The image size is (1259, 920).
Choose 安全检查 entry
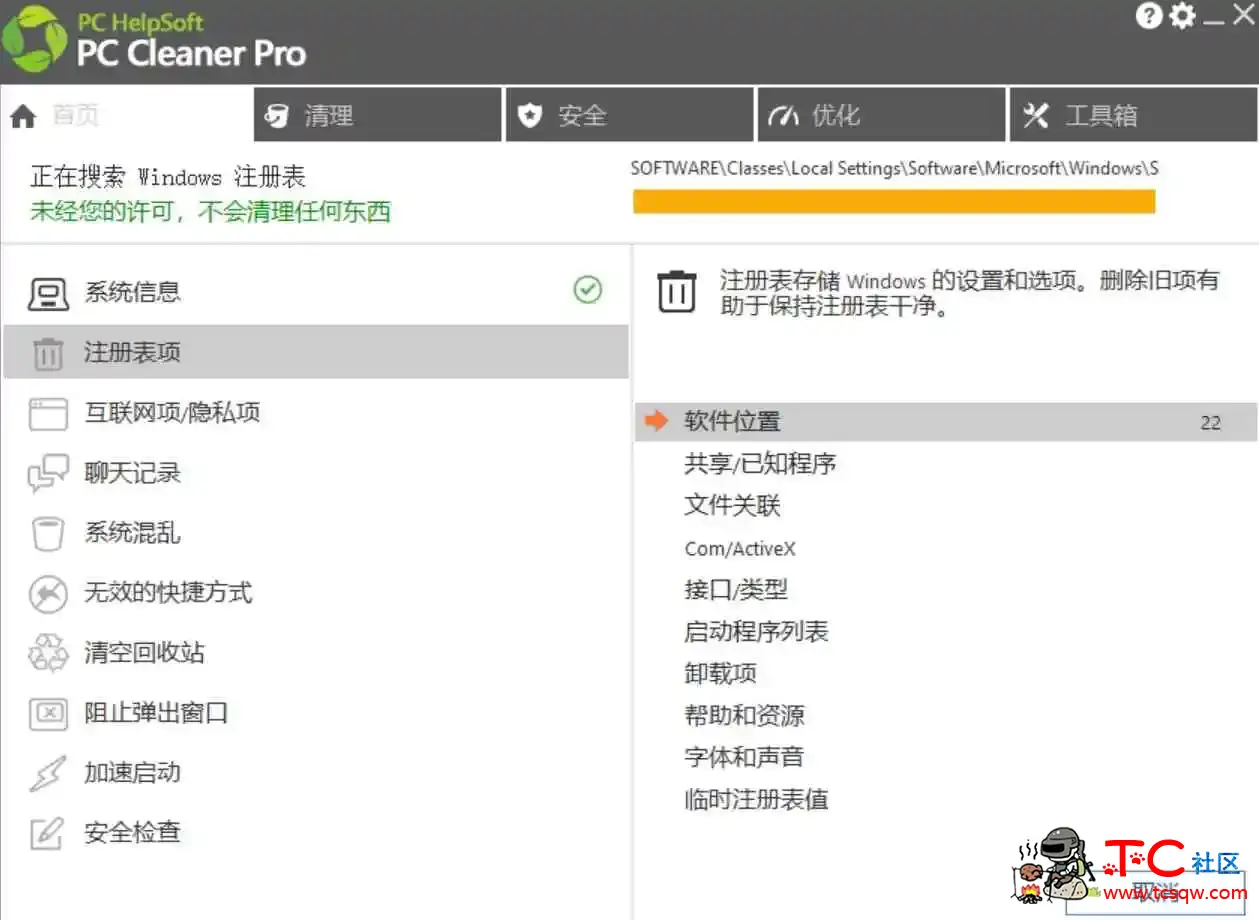coord(316,832)
